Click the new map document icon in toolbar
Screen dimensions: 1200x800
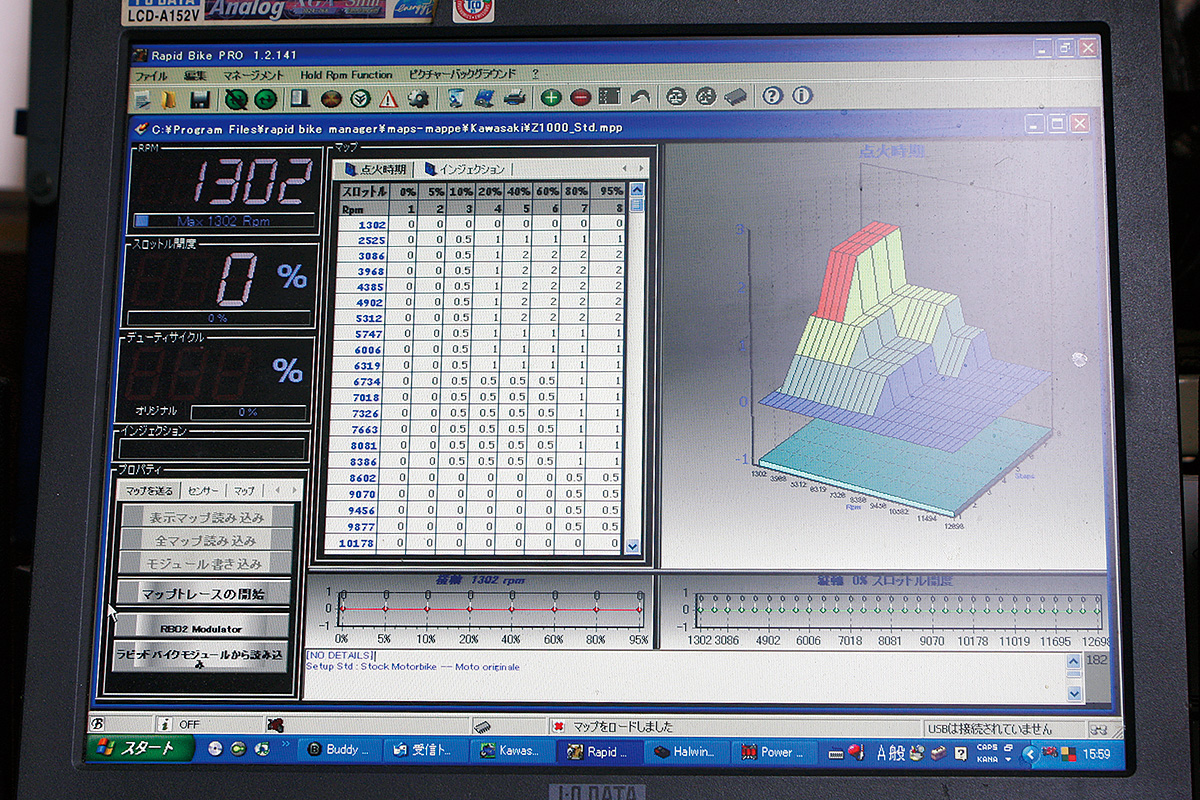click(143, 98)
